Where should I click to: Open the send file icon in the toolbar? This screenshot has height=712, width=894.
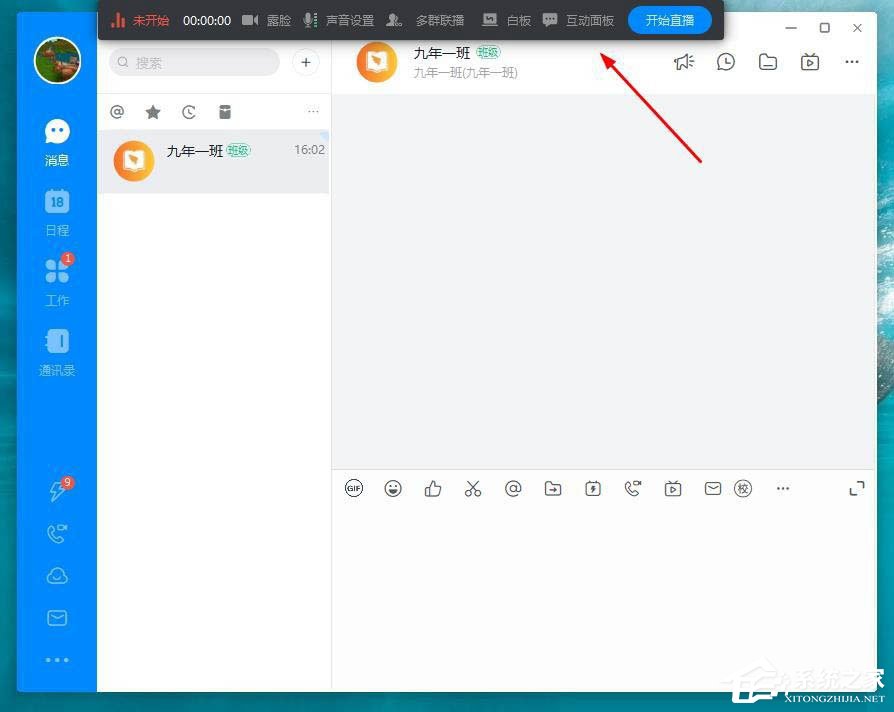pyautogui.click(x=553, y=488)
